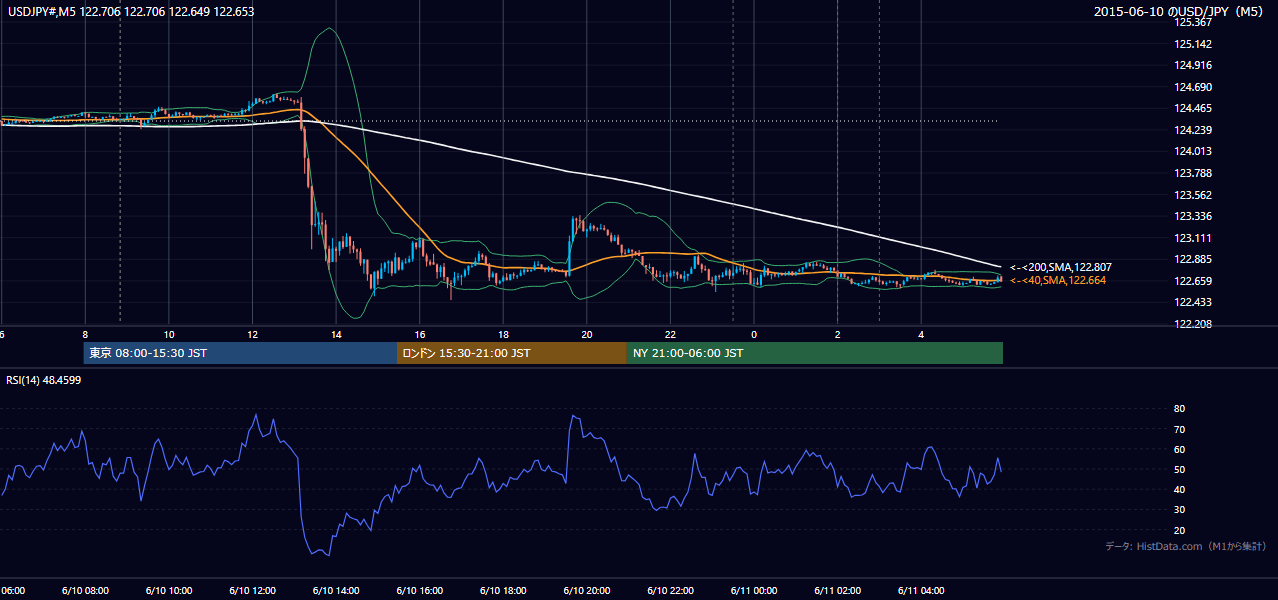Viewport: 1278px width, 600px height.
Task: Click hour tick 22 under price chart
Action: (x=671, y=334)
